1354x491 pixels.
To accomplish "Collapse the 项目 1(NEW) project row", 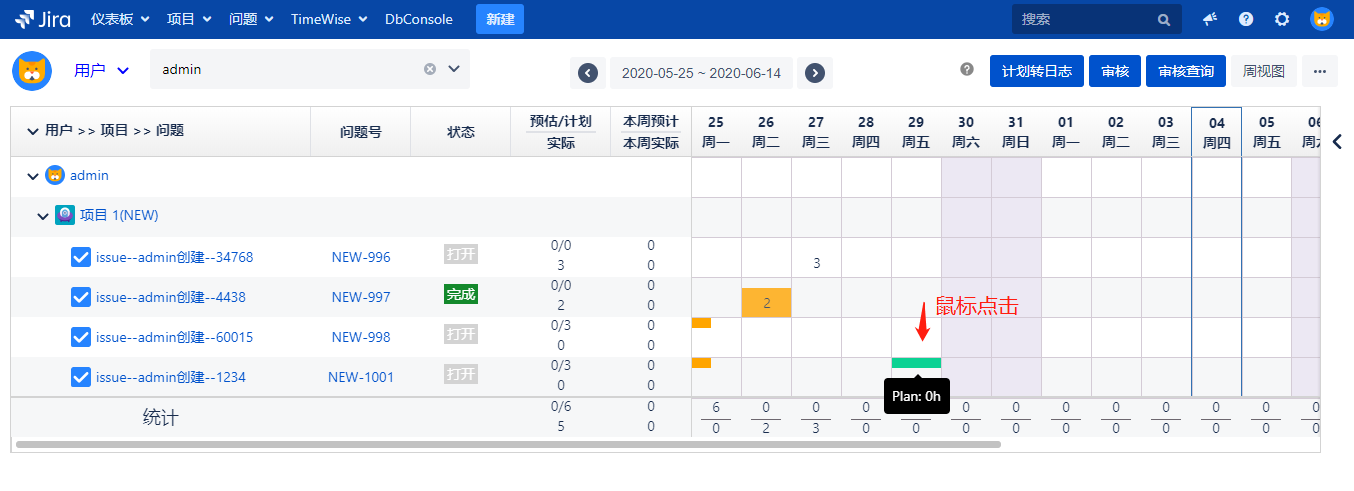I will coord(43,216).
